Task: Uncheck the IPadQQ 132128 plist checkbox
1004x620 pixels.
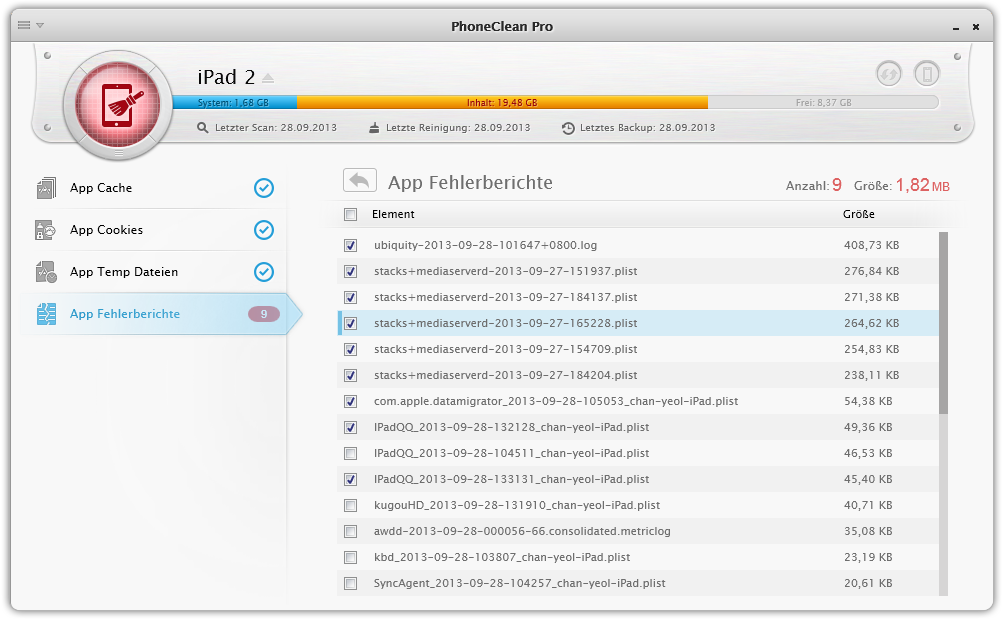Action: [350, 427]
